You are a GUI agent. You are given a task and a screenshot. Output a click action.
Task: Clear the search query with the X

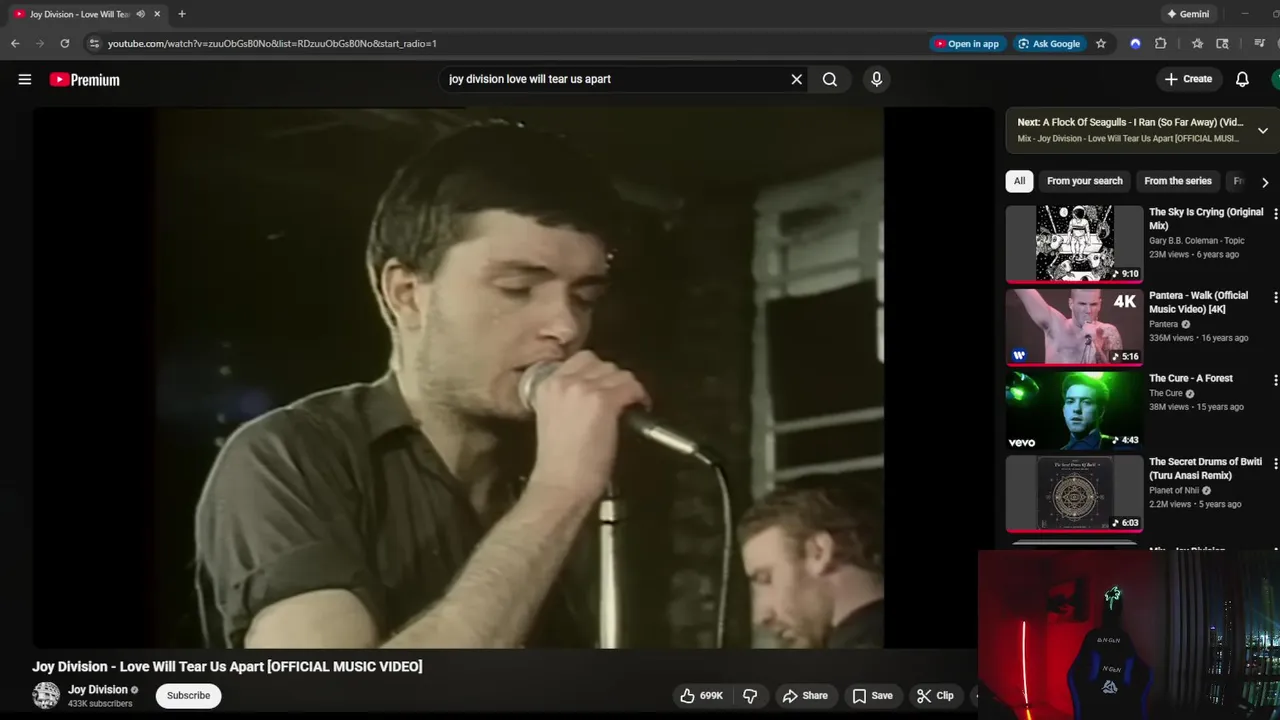(797, 79)
